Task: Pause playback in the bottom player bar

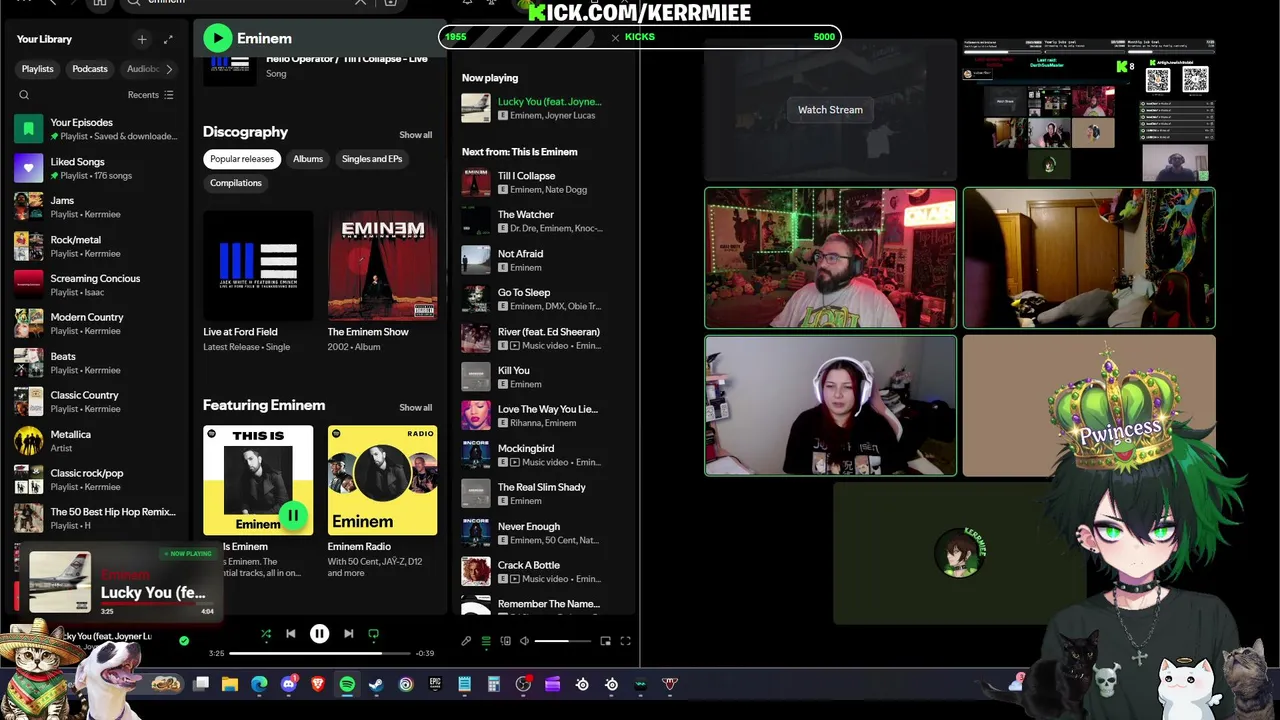Action: [320, 634]
